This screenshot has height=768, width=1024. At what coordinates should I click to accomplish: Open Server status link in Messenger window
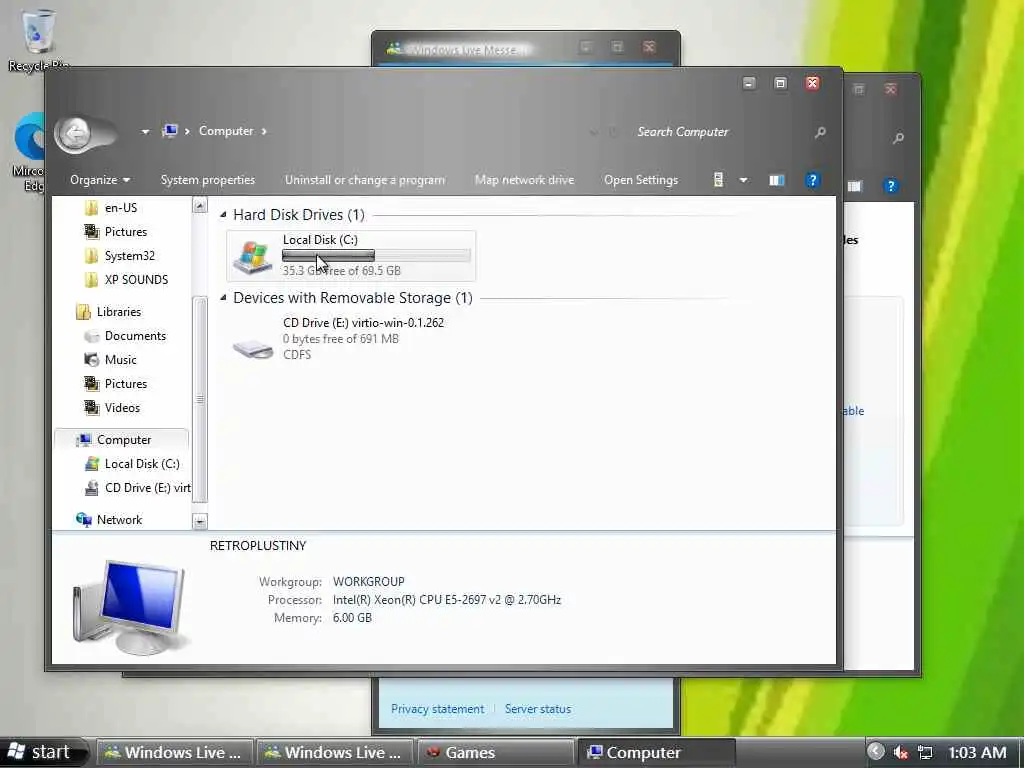pyautogui.click(x=537, y=709)
